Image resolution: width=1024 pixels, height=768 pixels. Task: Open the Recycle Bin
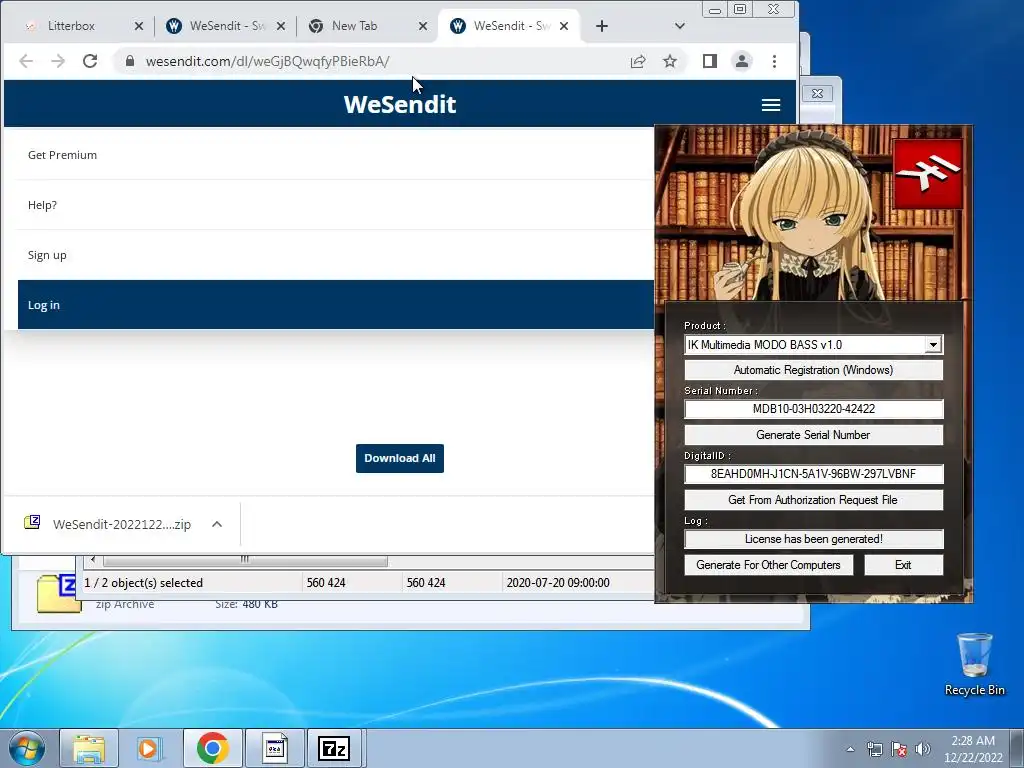[974, 664]
